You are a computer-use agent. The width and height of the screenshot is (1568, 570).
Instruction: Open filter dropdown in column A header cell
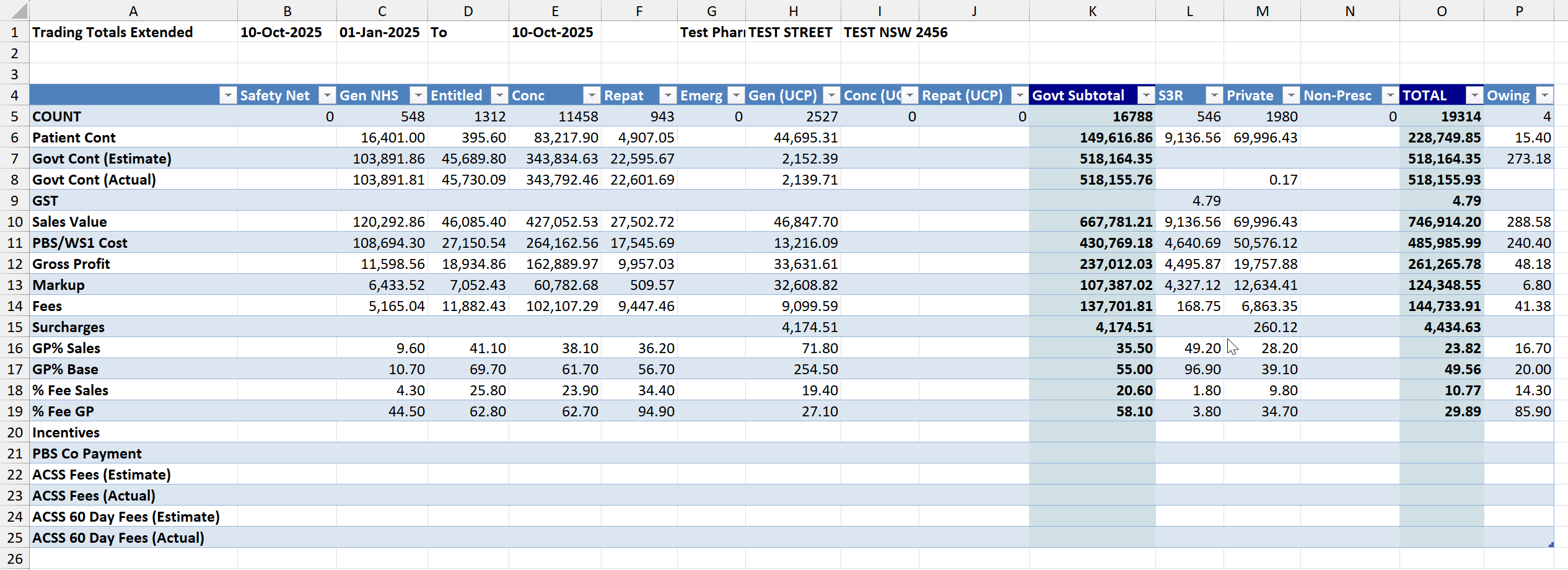[228, 95]
